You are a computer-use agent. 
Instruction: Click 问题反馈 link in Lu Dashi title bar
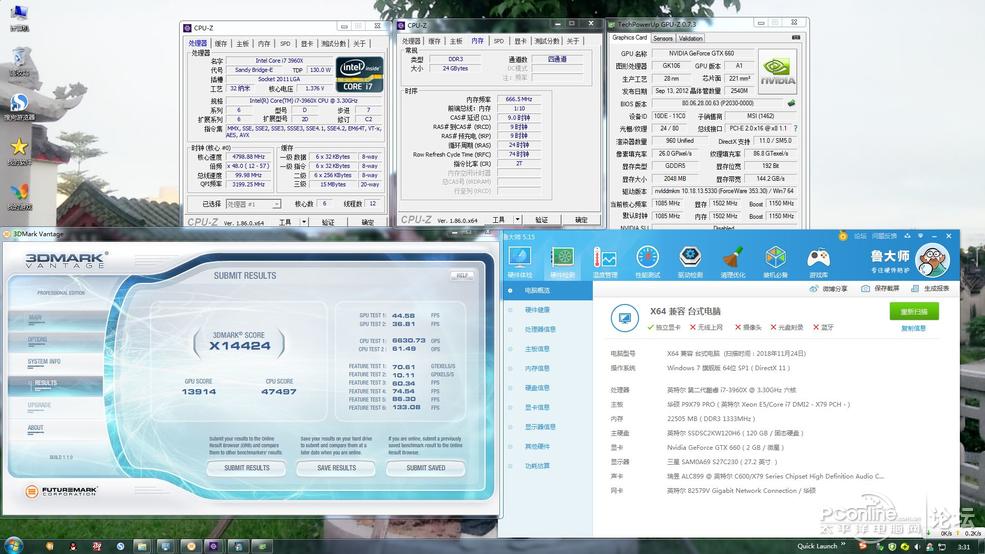[884, 236]
